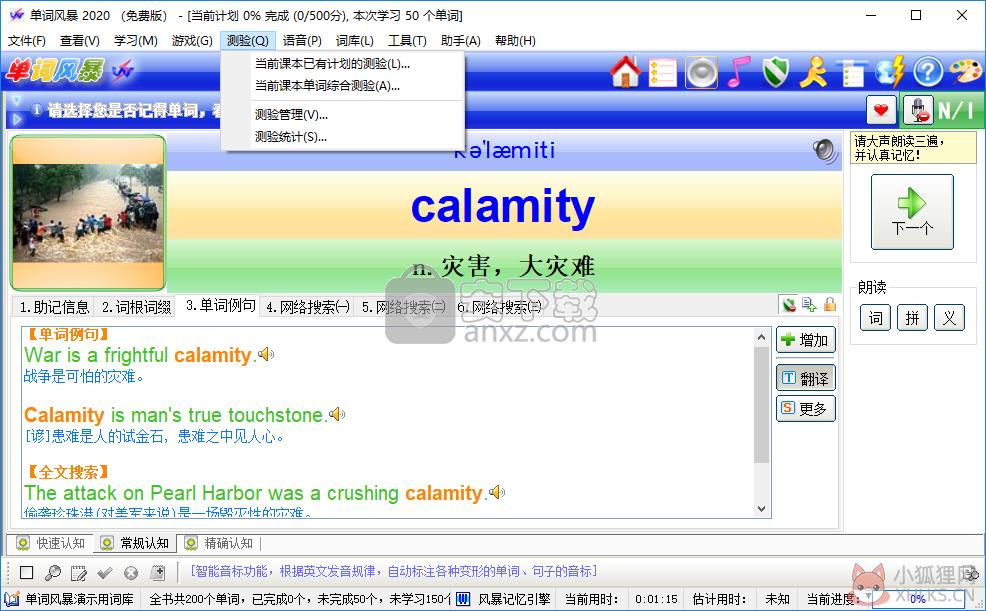Open the 查看(V) menu

(80, 41)
